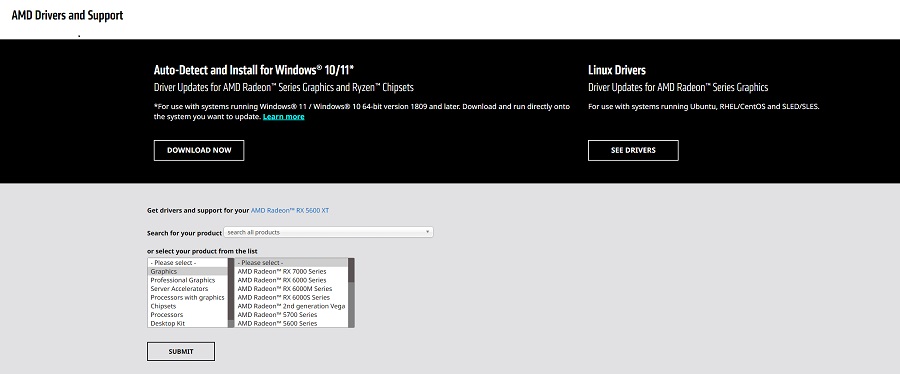Pick AMD Radeon 5600 Series
This screenshot has height=374, width=900.
coord(292,324)
